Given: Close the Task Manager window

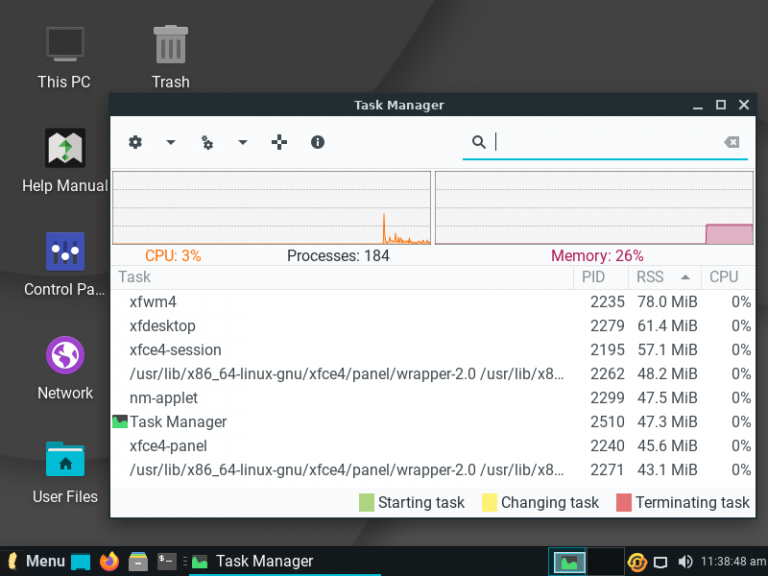Looking at the screenshot, I should (x=744, y=105).
